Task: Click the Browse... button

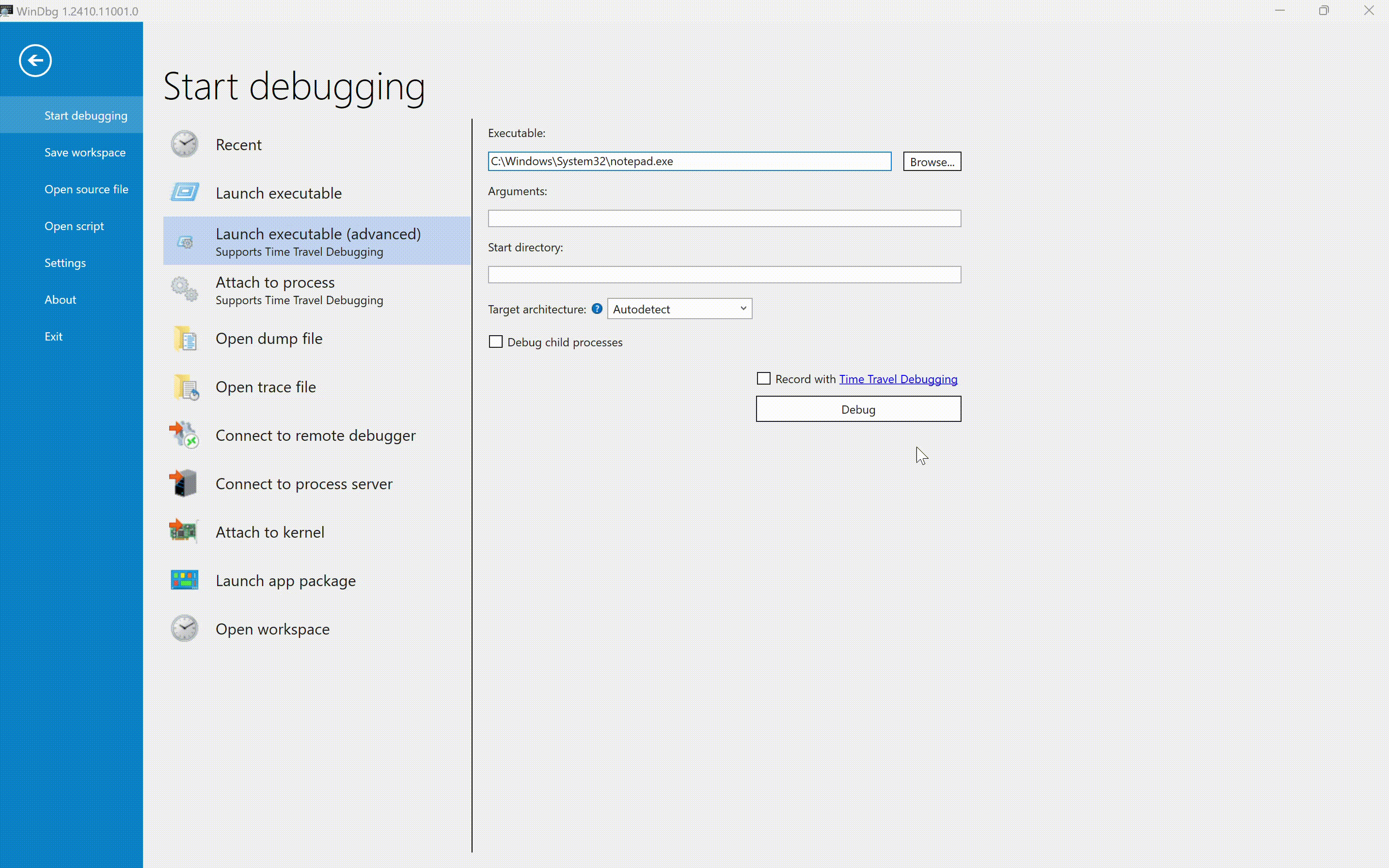Action: pos(932,162)
